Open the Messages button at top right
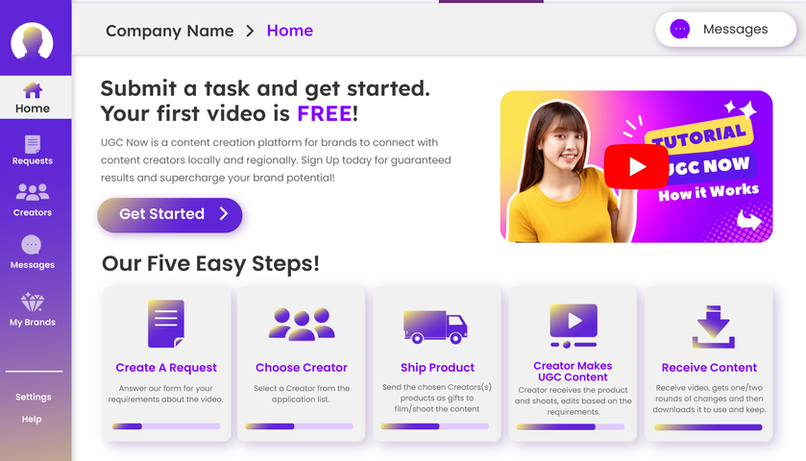Viewport: 806px width, 461px height. click(726, 29)
